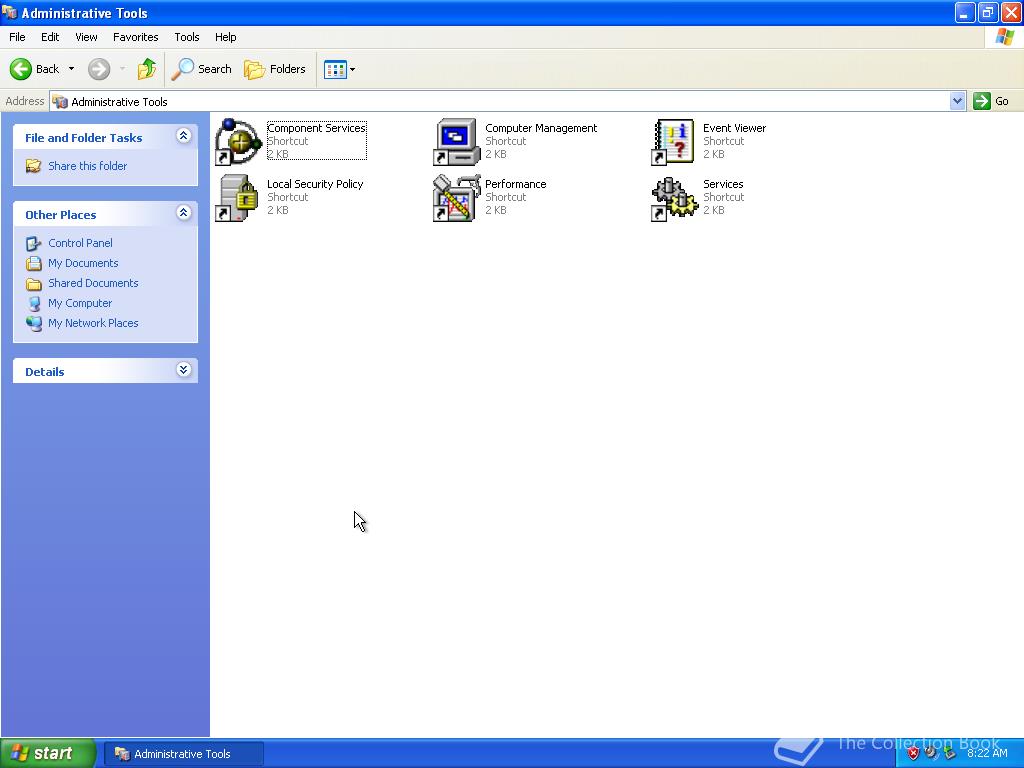The image size is (1024, 768).
Task: Click the Share this folder icon
Action: [33, 166]
